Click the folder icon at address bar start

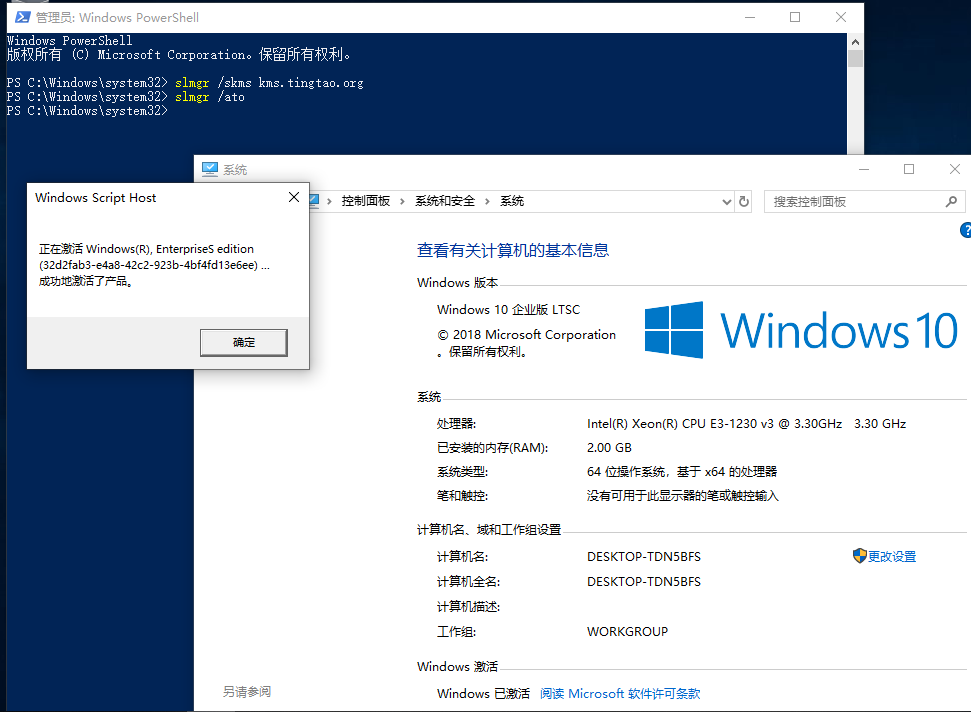pyautogui.click(x=314, y=201)
